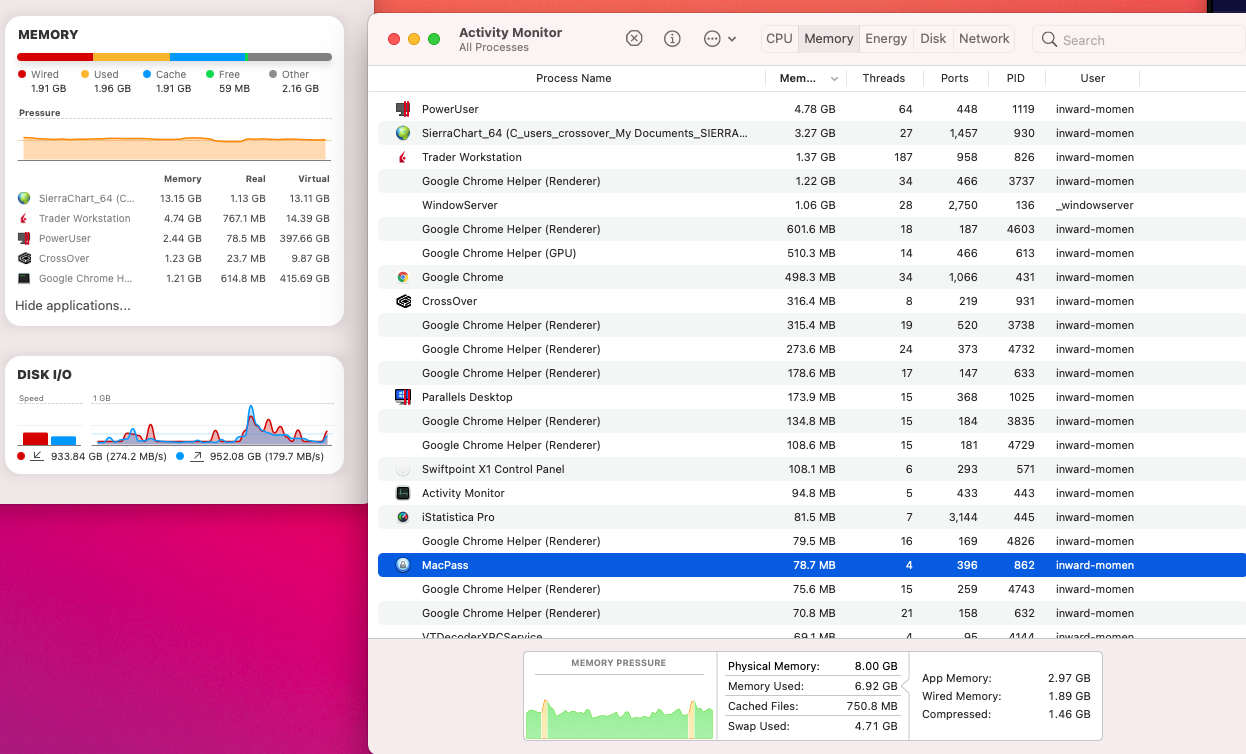Open the ellipsis more-actions toolbar menu
The height and width of the screenshot is (754, 1246).
(x=719, y=39)
